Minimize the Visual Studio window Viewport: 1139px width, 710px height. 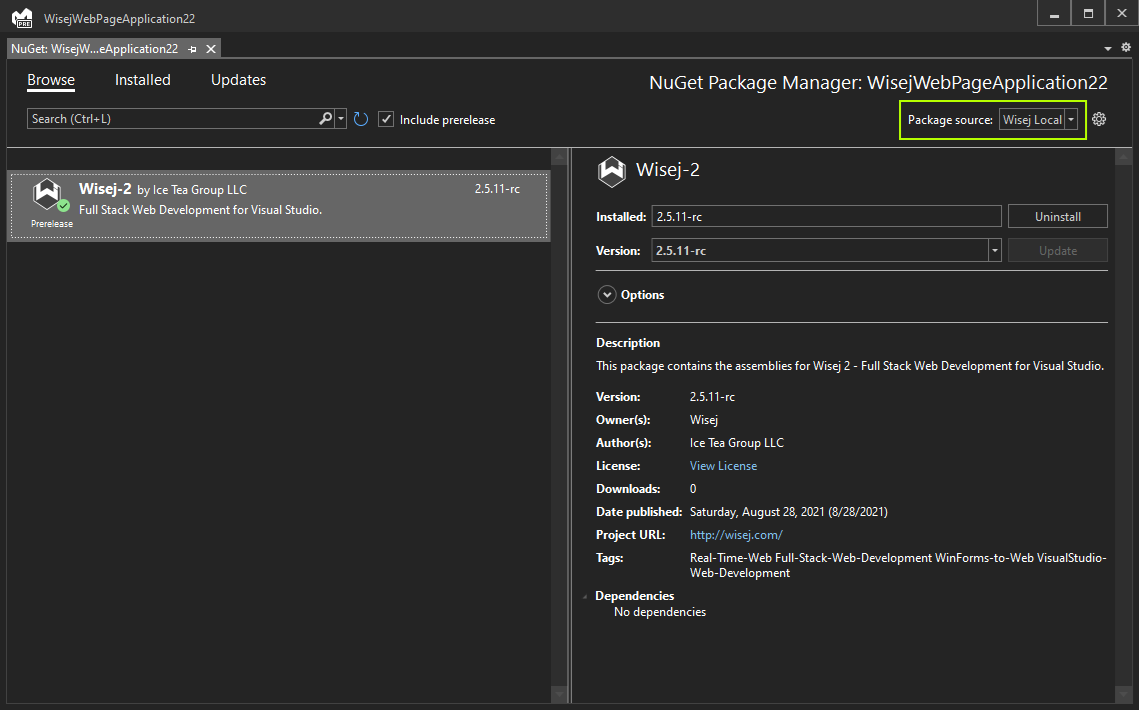click(x=1054, y=14)
